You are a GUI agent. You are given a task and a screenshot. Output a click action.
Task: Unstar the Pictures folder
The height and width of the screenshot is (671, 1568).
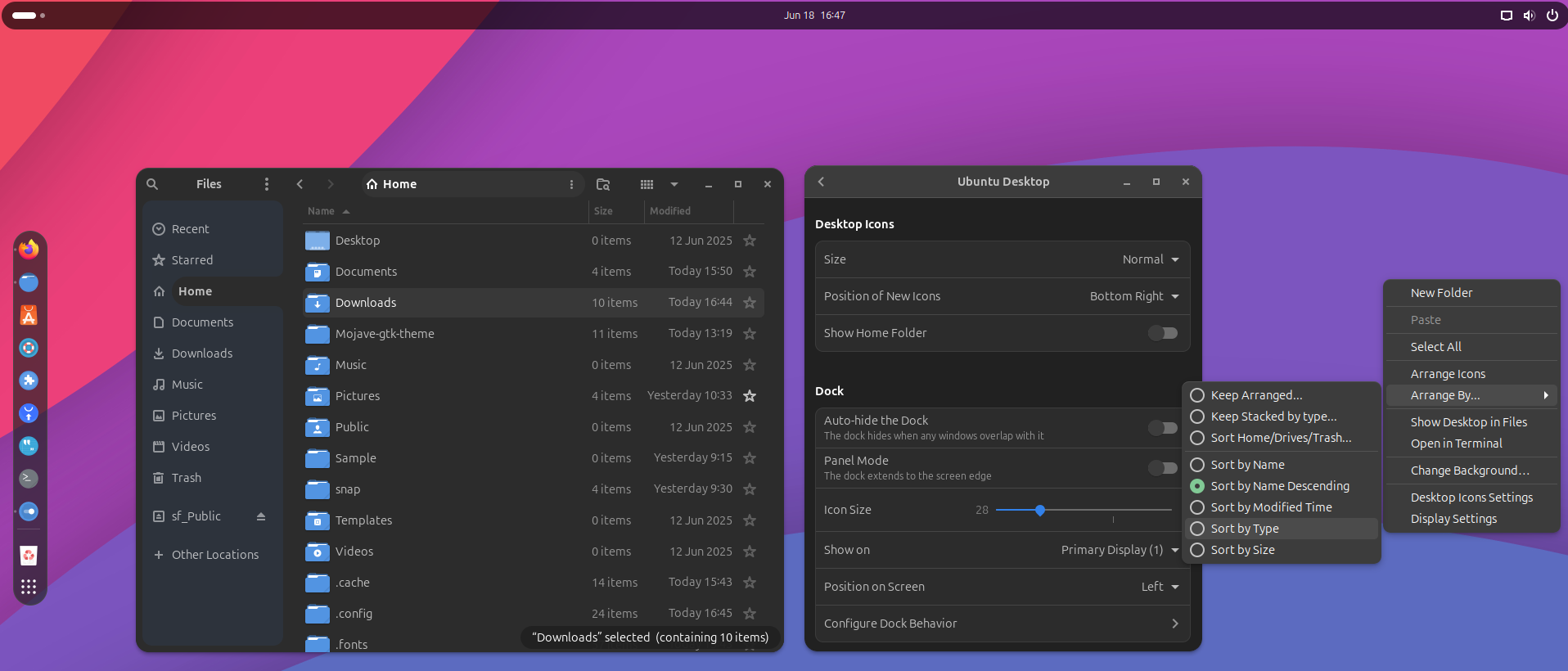tap(750, 396)
